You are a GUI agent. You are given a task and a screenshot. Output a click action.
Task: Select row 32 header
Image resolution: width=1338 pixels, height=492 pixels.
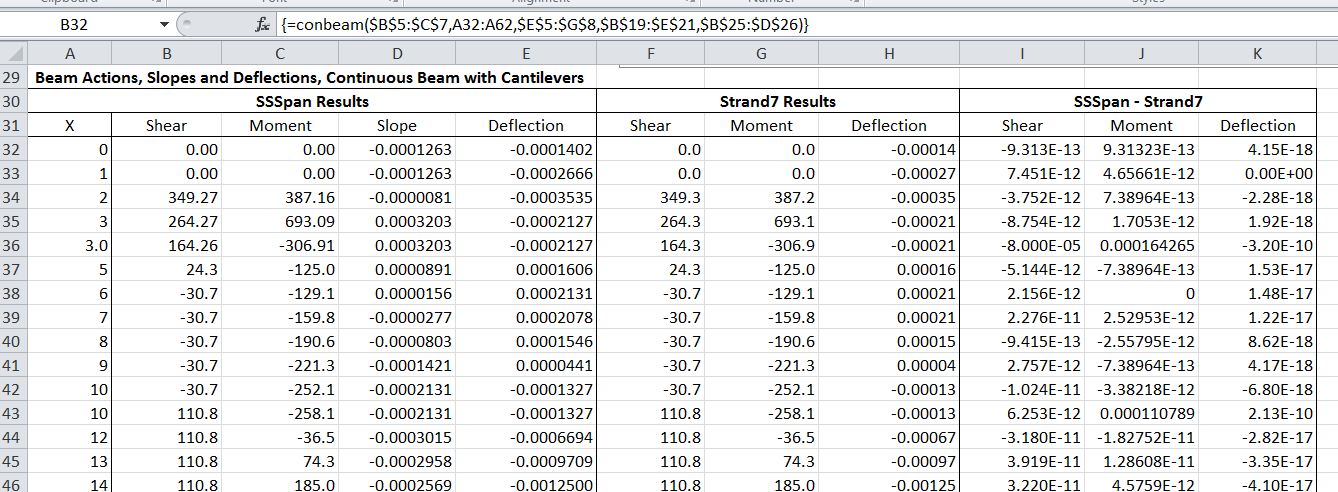(x=13, y=150)
